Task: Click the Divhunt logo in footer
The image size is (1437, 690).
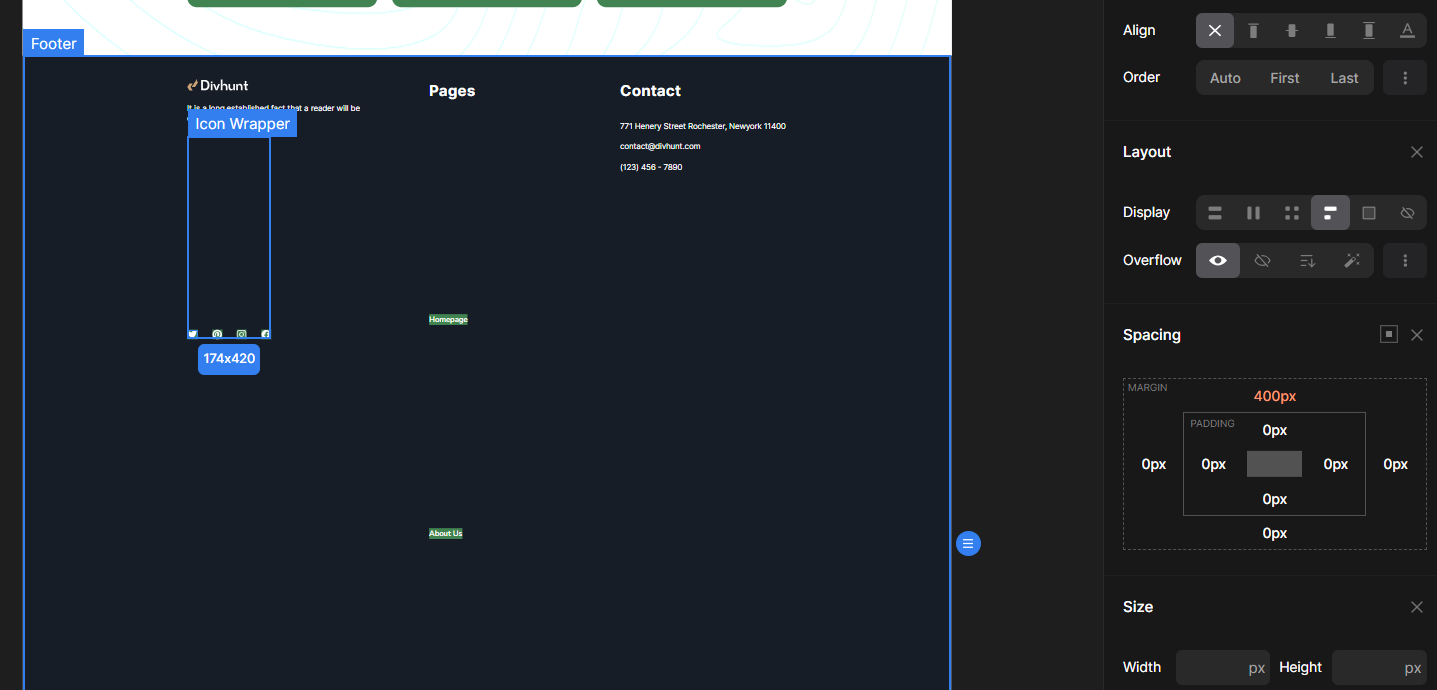Action: [x=218, y=85]
